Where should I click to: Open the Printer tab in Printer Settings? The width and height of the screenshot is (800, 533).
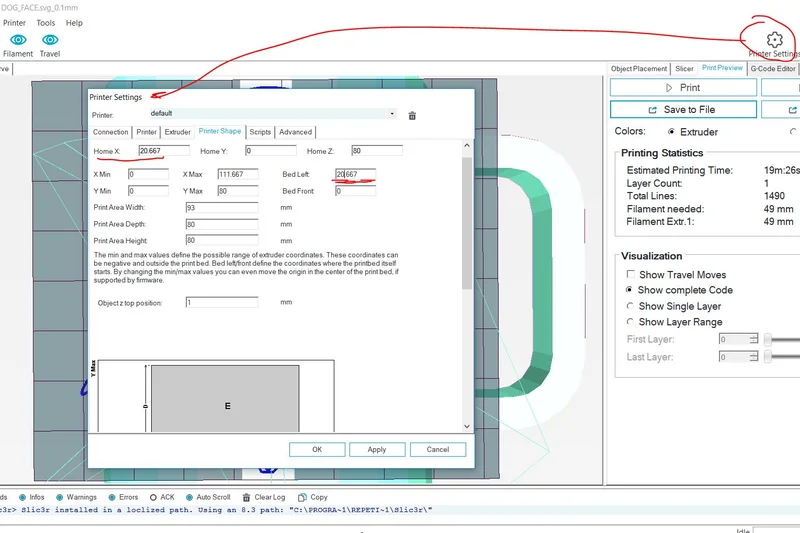[x=146, y=132]
